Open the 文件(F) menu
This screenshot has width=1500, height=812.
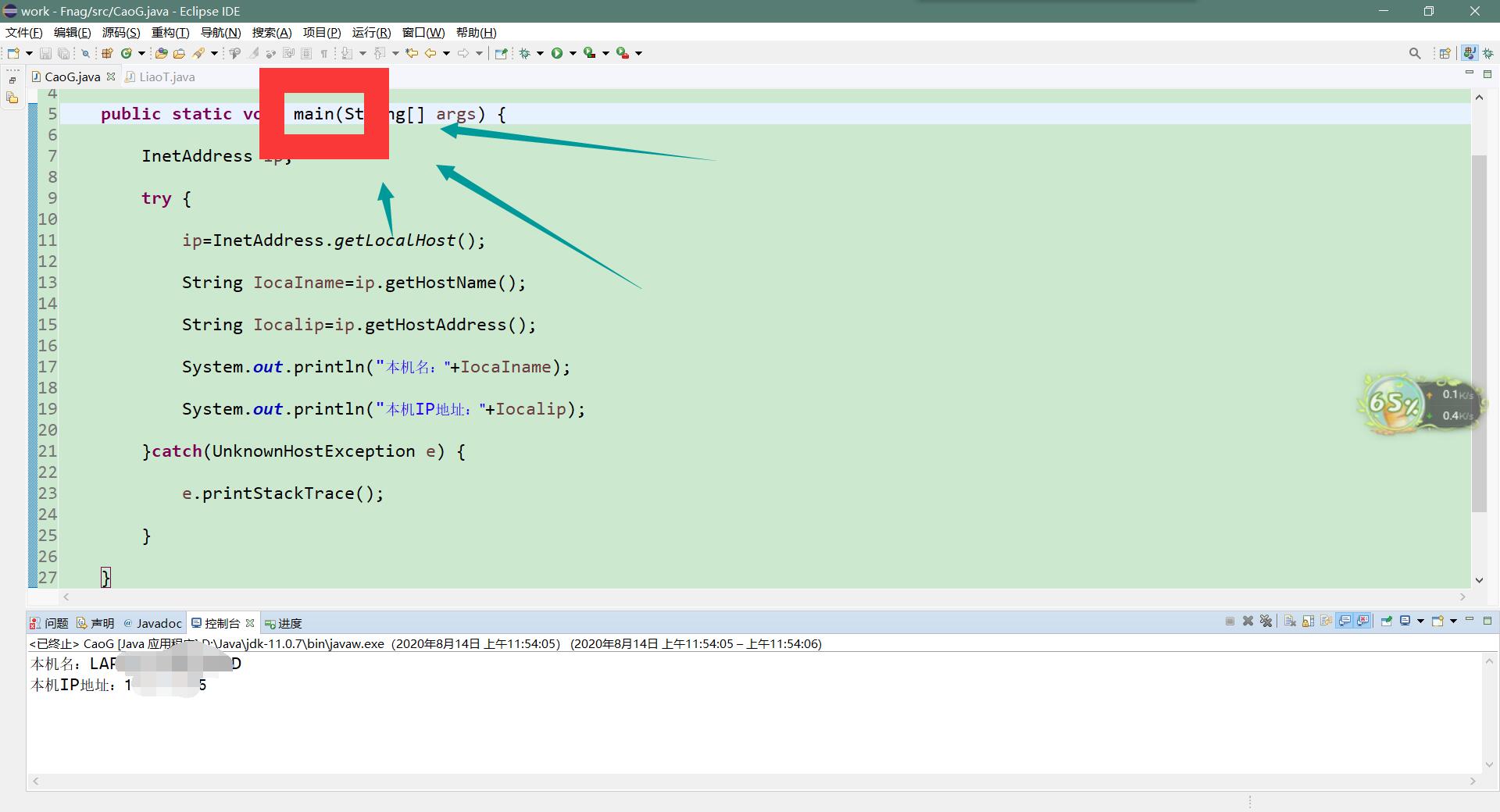click(x=24, y=32)
